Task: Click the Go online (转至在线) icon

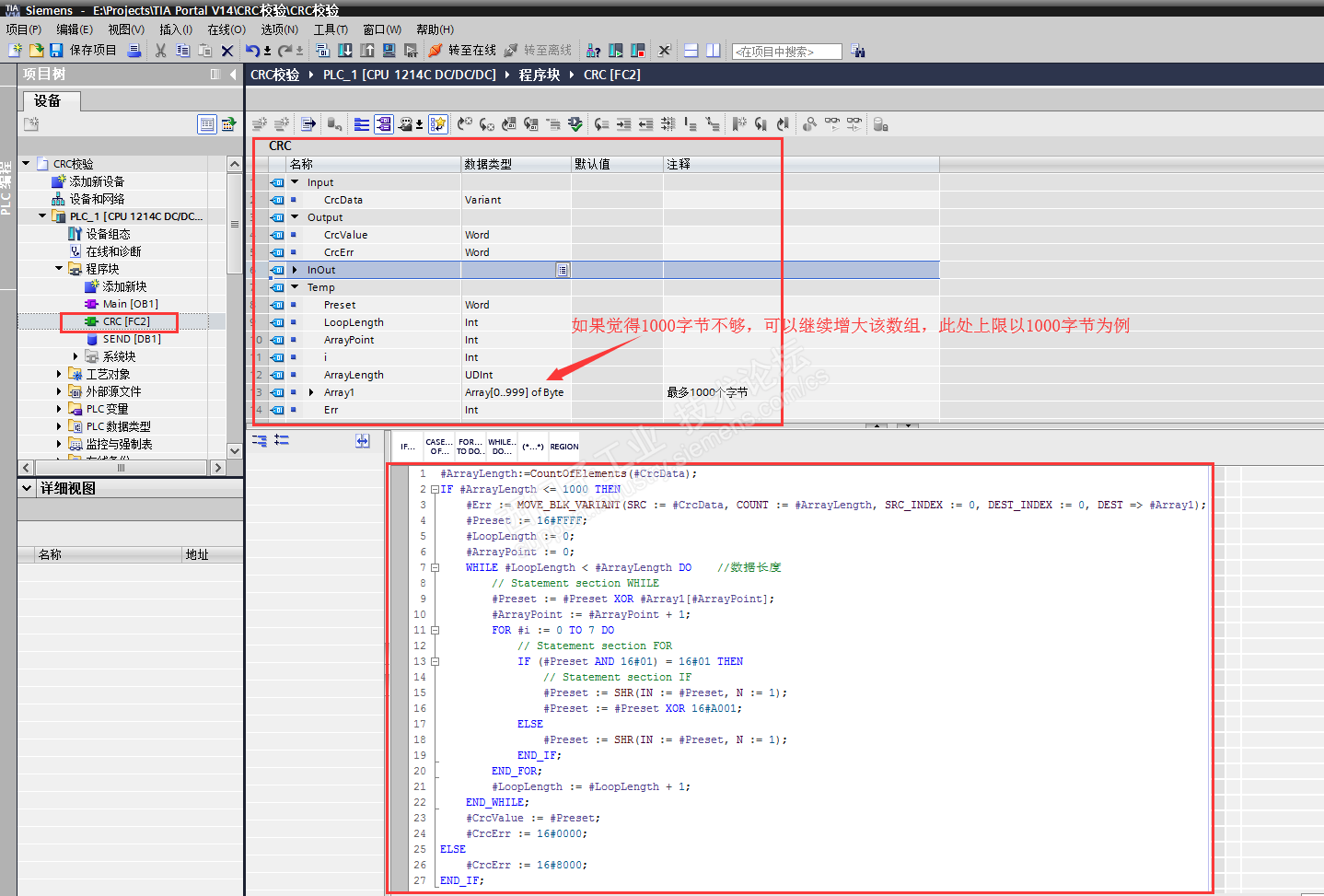Action: 436,51
